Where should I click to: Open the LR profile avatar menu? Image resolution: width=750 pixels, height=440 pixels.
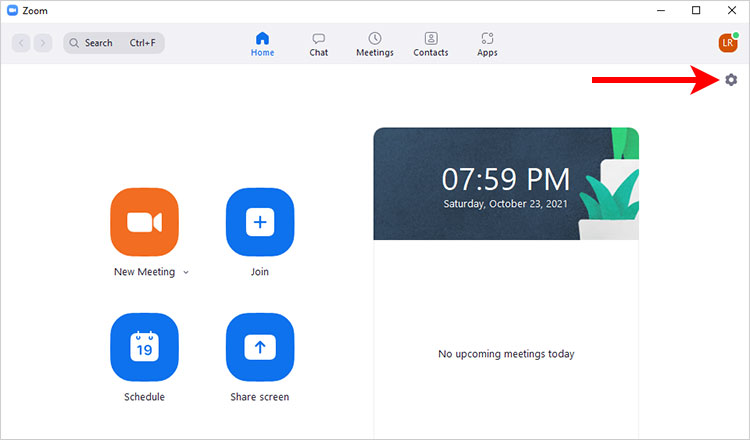pos(728,43)
